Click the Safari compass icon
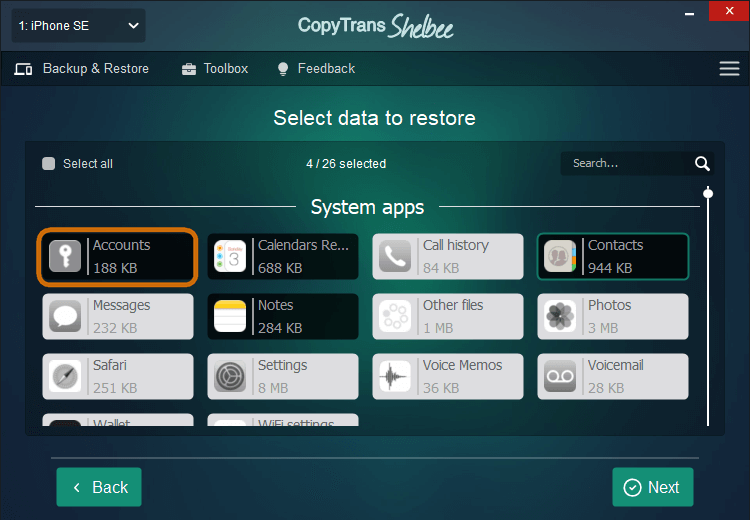Screen dimensions: 750x520 coord(65,376)
